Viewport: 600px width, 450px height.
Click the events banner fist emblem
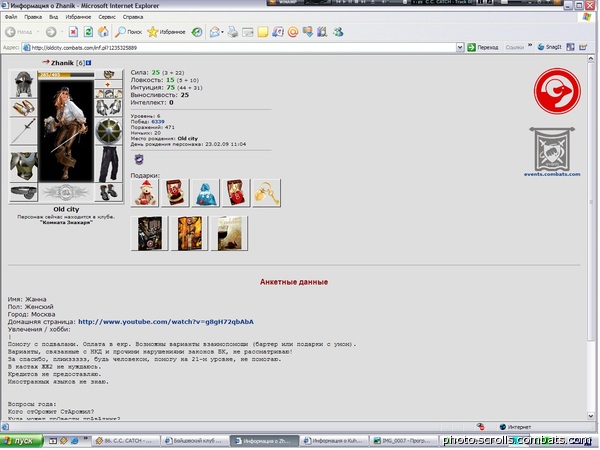click(552, 149)
